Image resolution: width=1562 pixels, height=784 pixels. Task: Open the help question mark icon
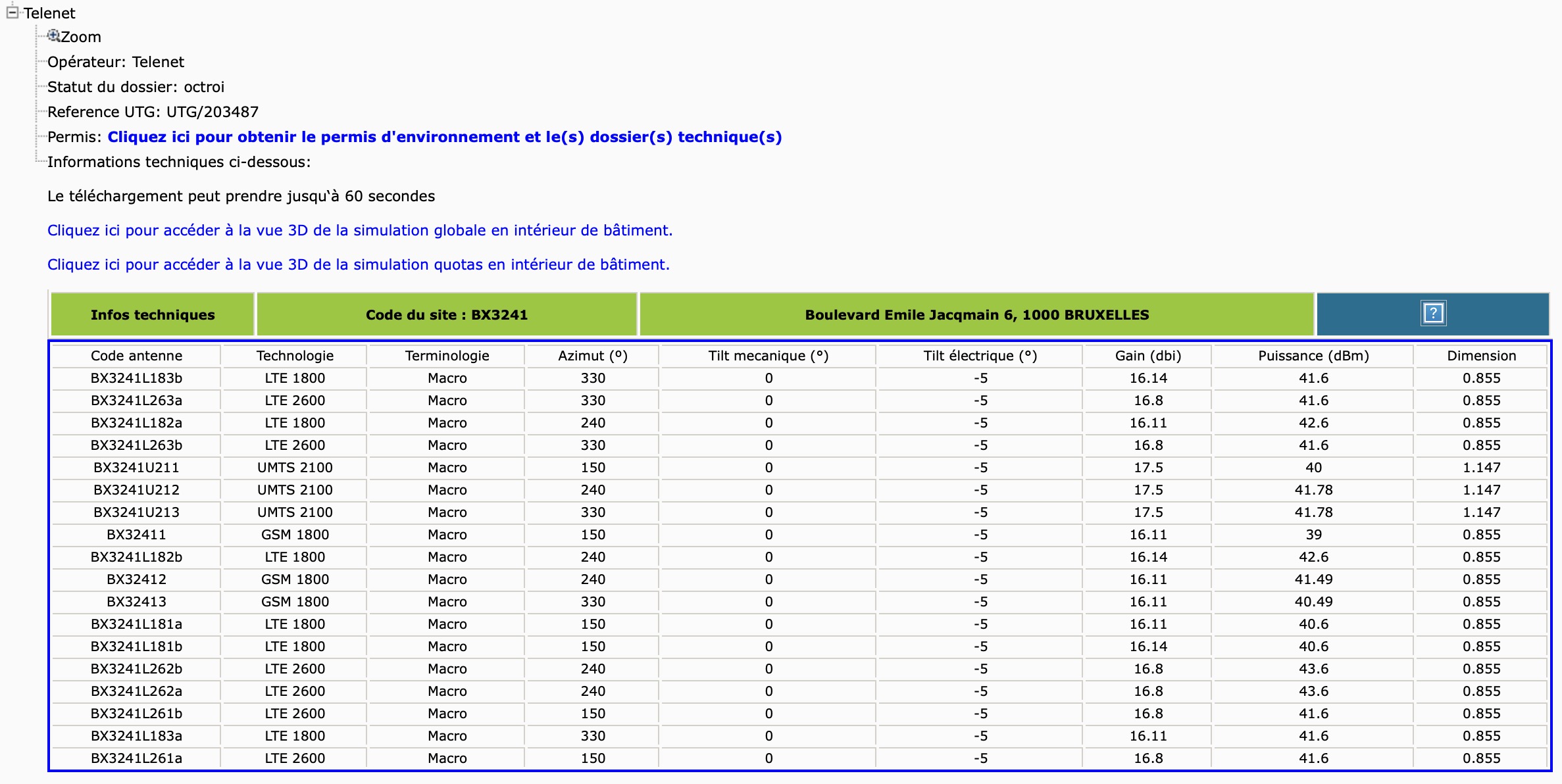point(1433,314)
